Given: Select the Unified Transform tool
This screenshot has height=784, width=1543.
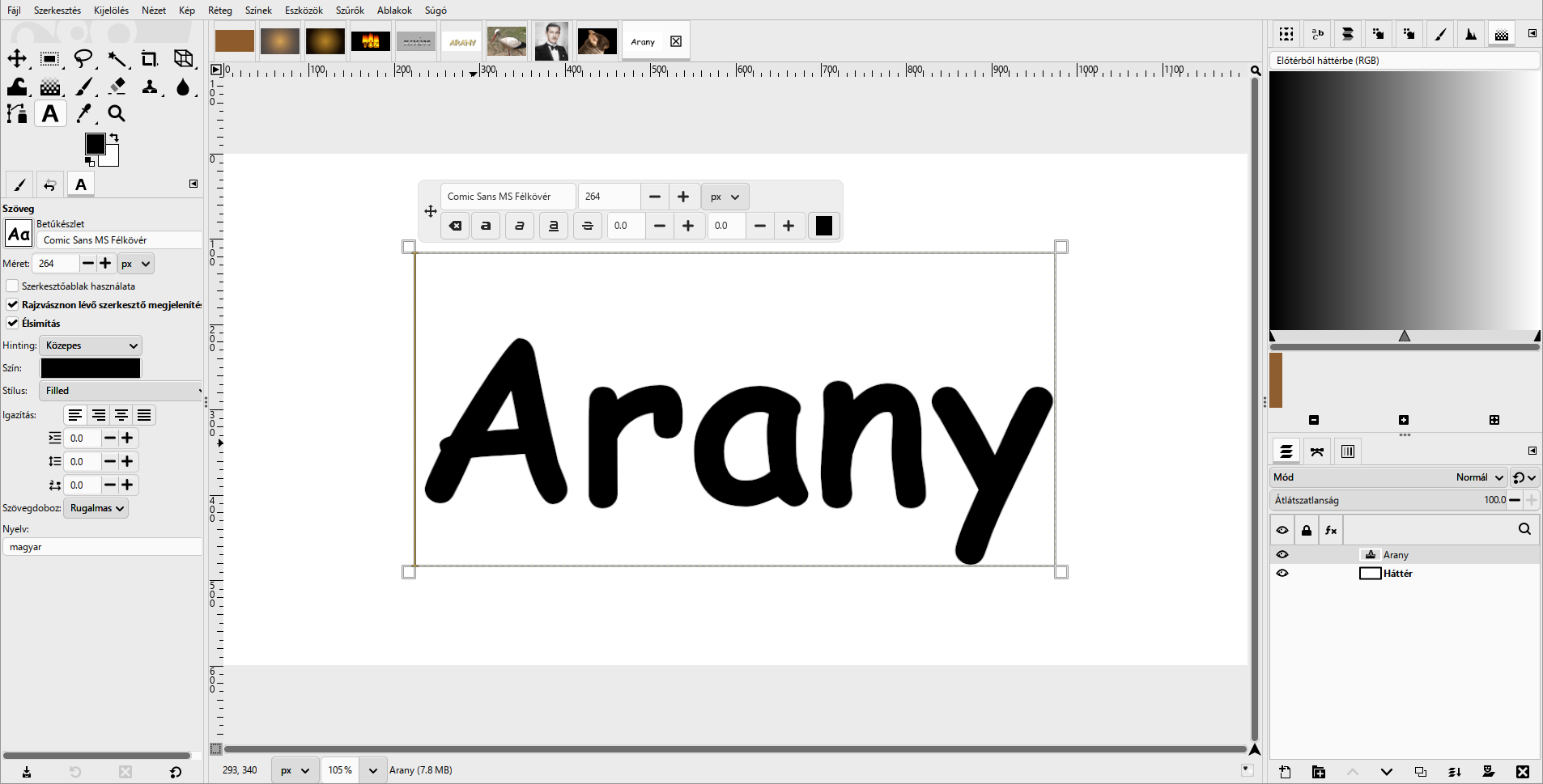Looking at the screenshot, I should coord(184,58).
